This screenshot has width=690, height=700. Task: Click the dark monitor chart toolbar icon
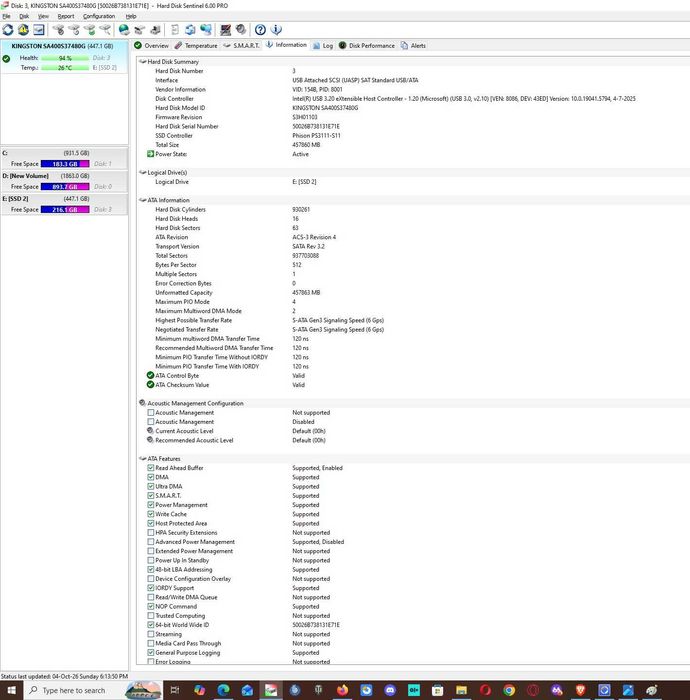(x=226, y=30)
